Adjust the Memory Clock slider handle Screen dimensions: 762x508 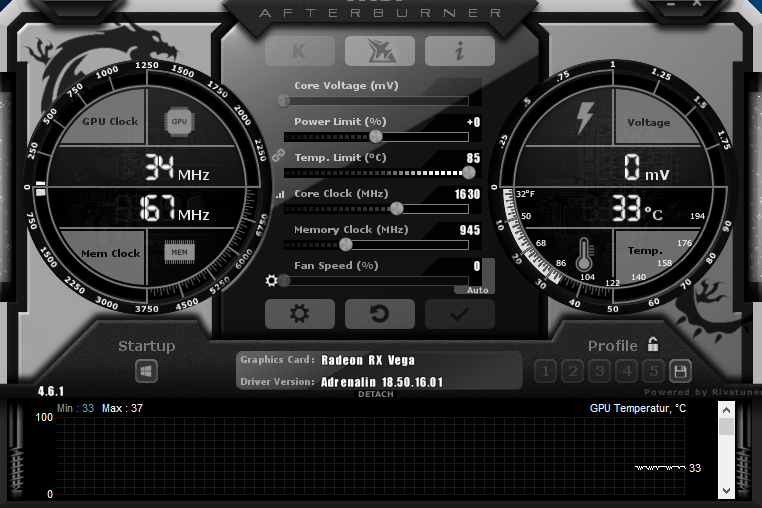click(346, 245)
